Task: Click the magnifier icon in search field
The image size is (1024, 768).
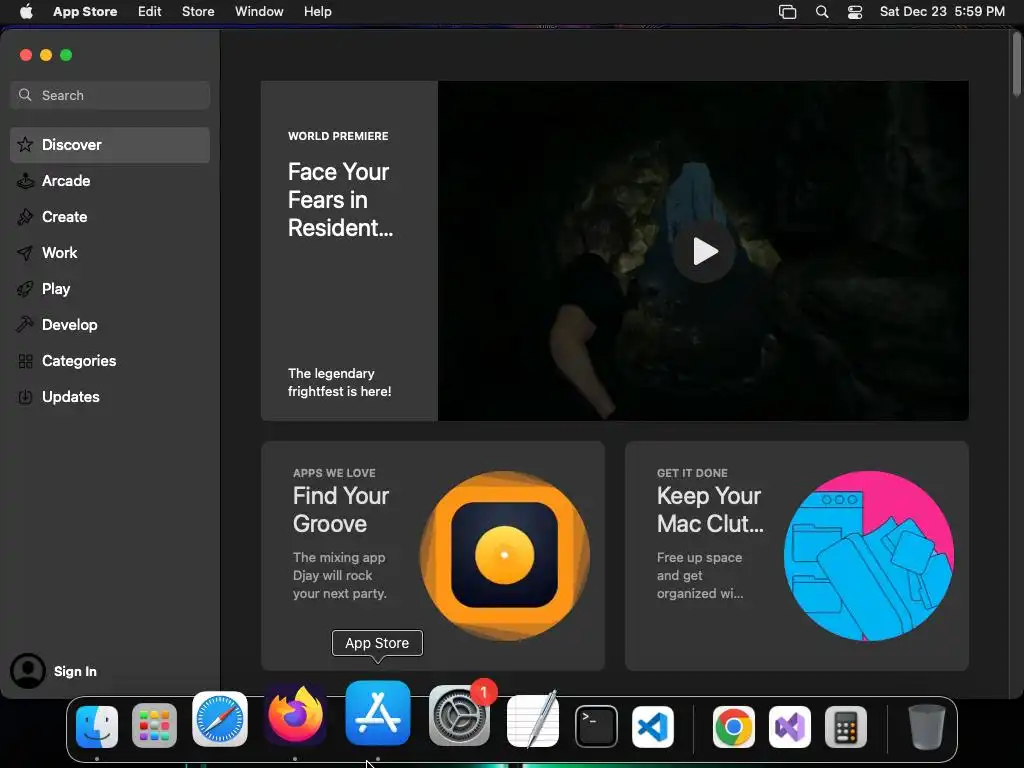Action: coord(25,95)
